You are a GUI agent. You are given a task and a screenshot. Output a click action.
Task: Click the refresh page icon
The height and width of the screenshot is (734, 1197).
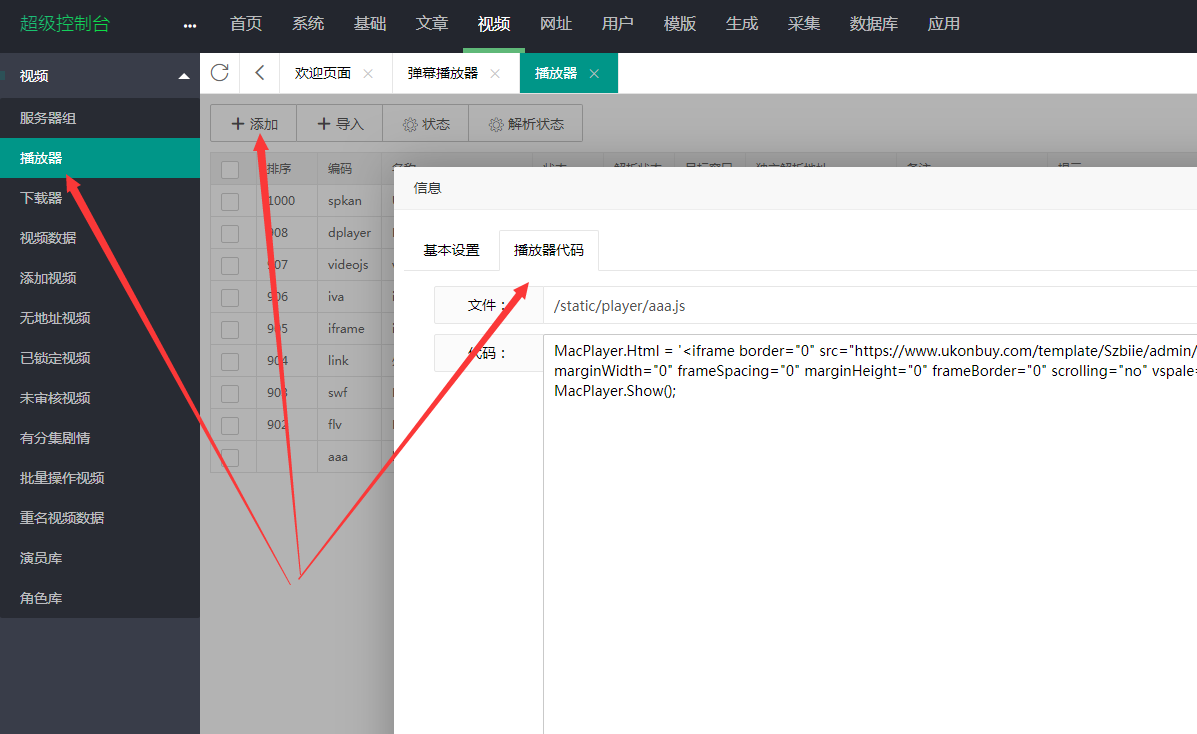[x=220, y=73]
